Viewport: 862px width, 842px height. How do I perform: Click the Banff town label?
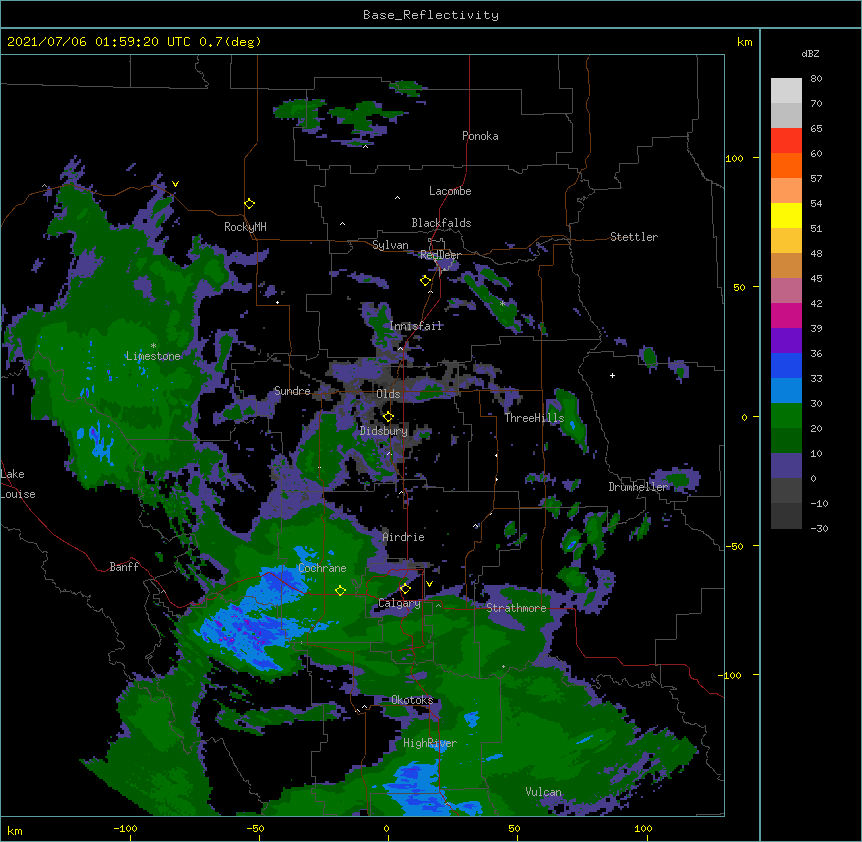coord(124,567)
